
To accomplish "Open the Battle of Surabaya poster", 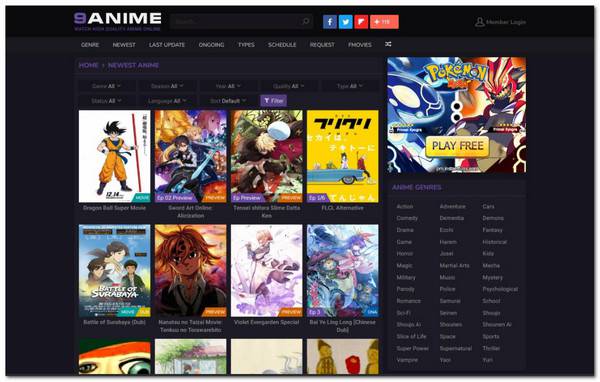I will [114, 271].
